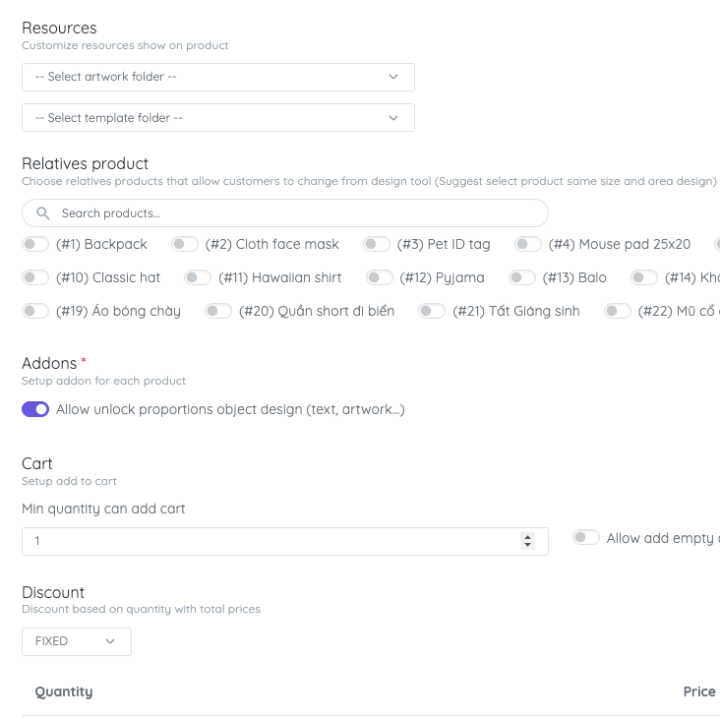The height and width of the screenshot is (720, 720).
Task: Enable the Cloth face mask toggle
Action: (x=184, y=244)
